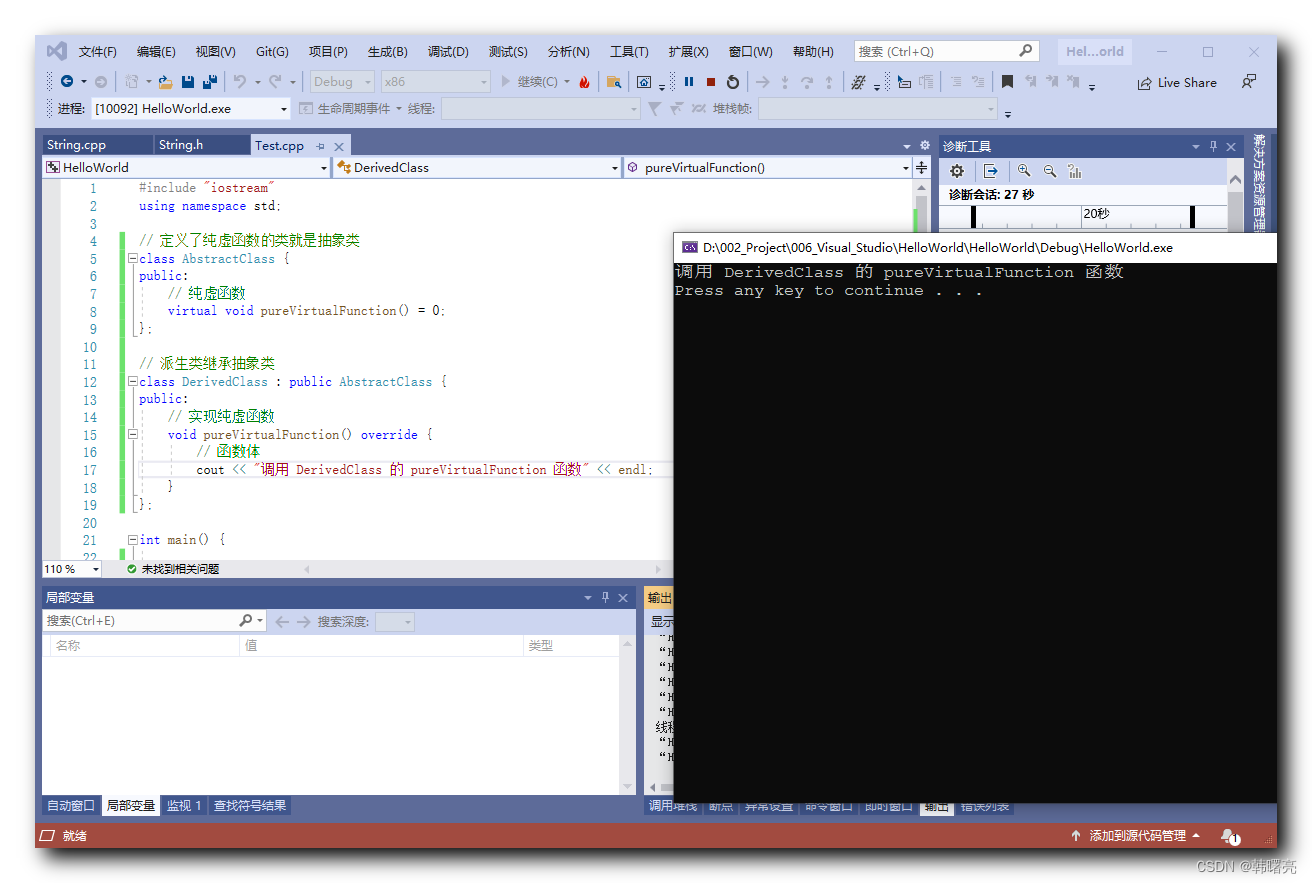
Task: Stop debugging with the red square icon
Action: point(711,82)
